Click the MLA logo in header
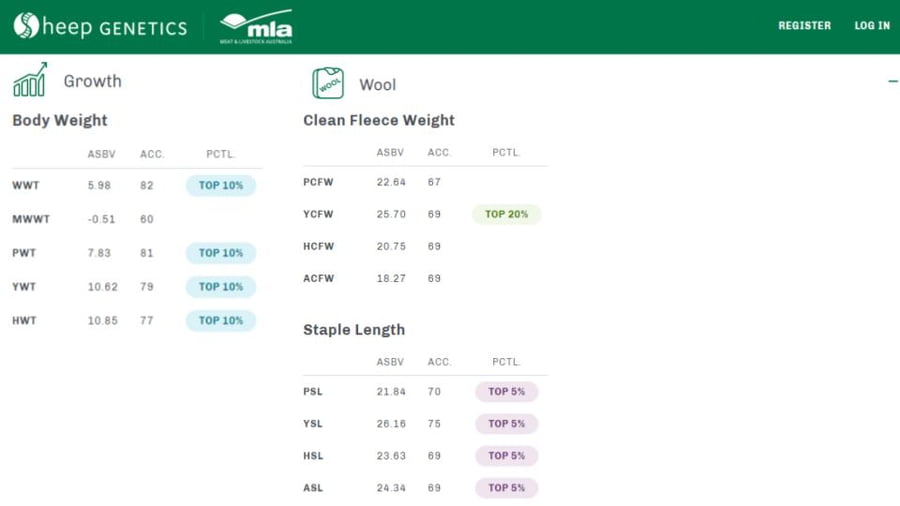Screen dimensions: 900x506 point(256,27)
